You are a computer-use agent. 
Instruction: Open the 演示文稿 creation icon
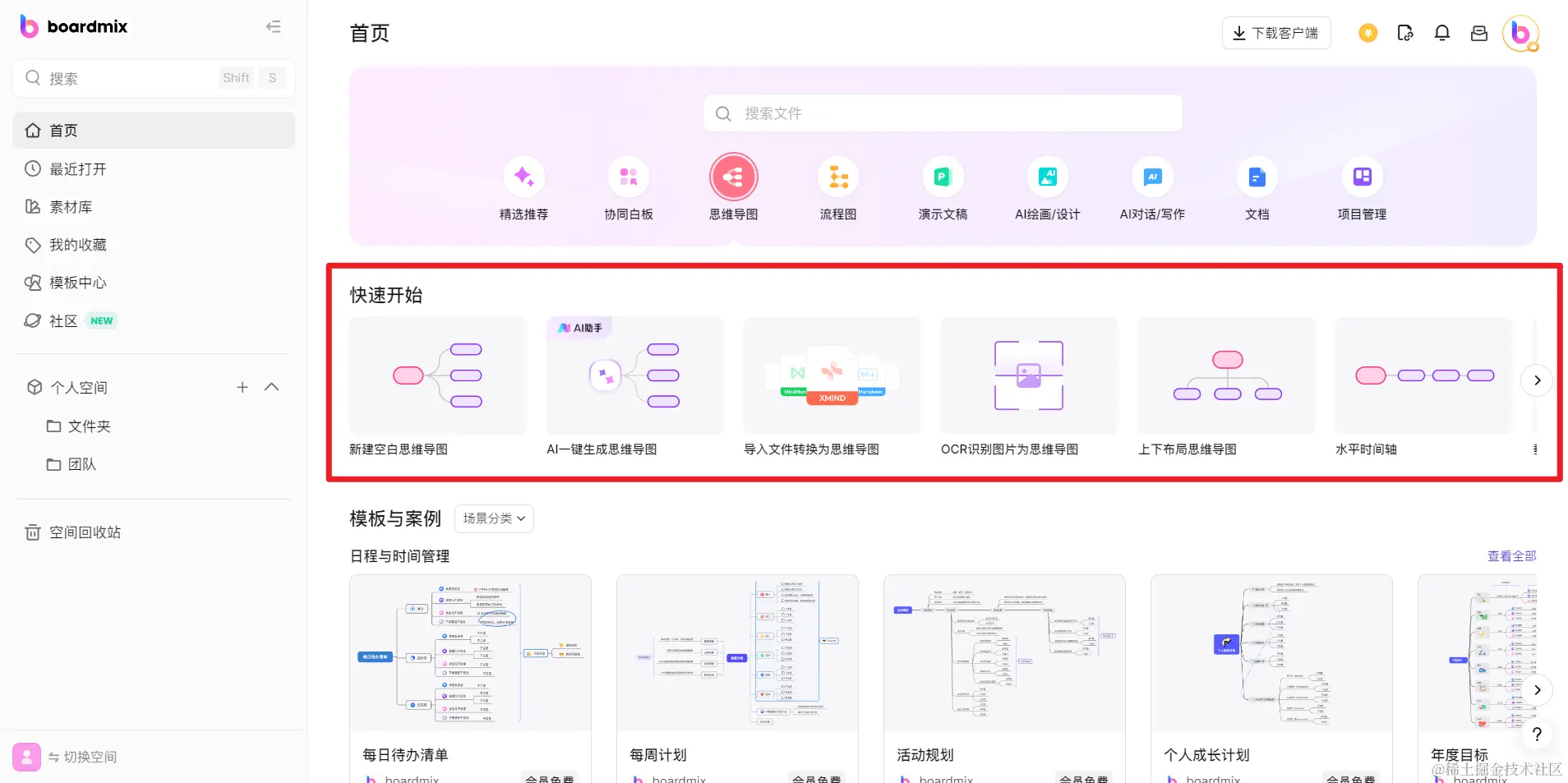pyautogui.click(x=942, y=176)
